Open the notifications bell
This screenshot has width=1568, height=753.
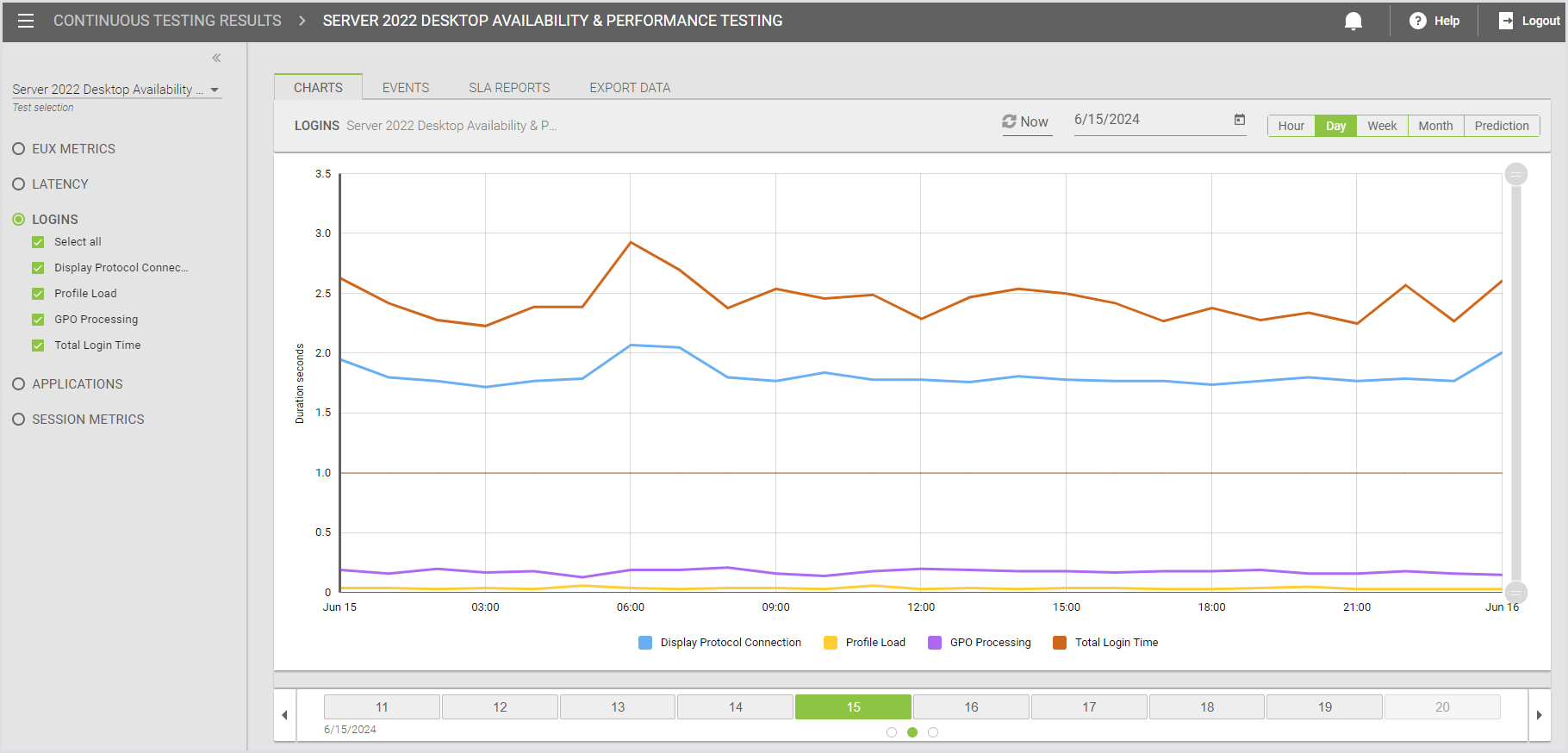coord(1353,21)
